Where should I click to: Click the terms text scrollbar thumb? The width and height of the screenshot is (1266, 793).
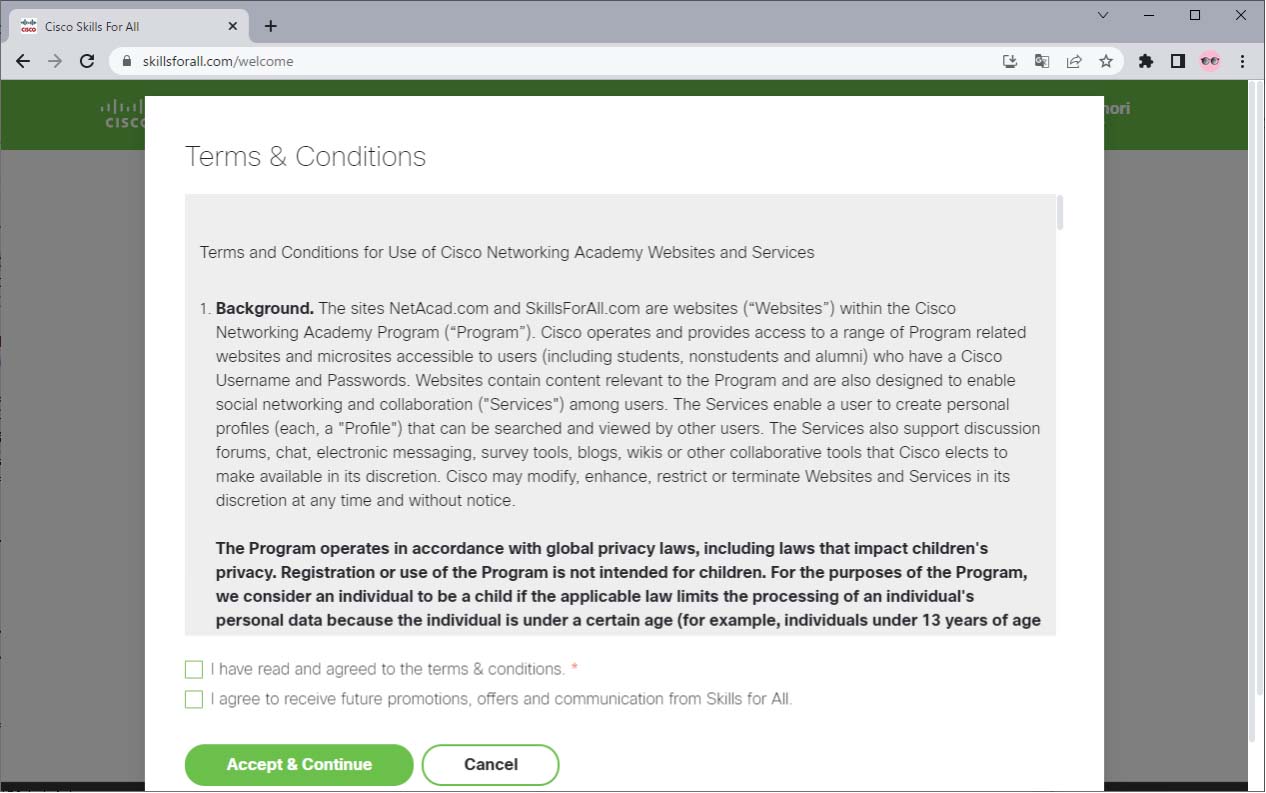click(1059, 212)
